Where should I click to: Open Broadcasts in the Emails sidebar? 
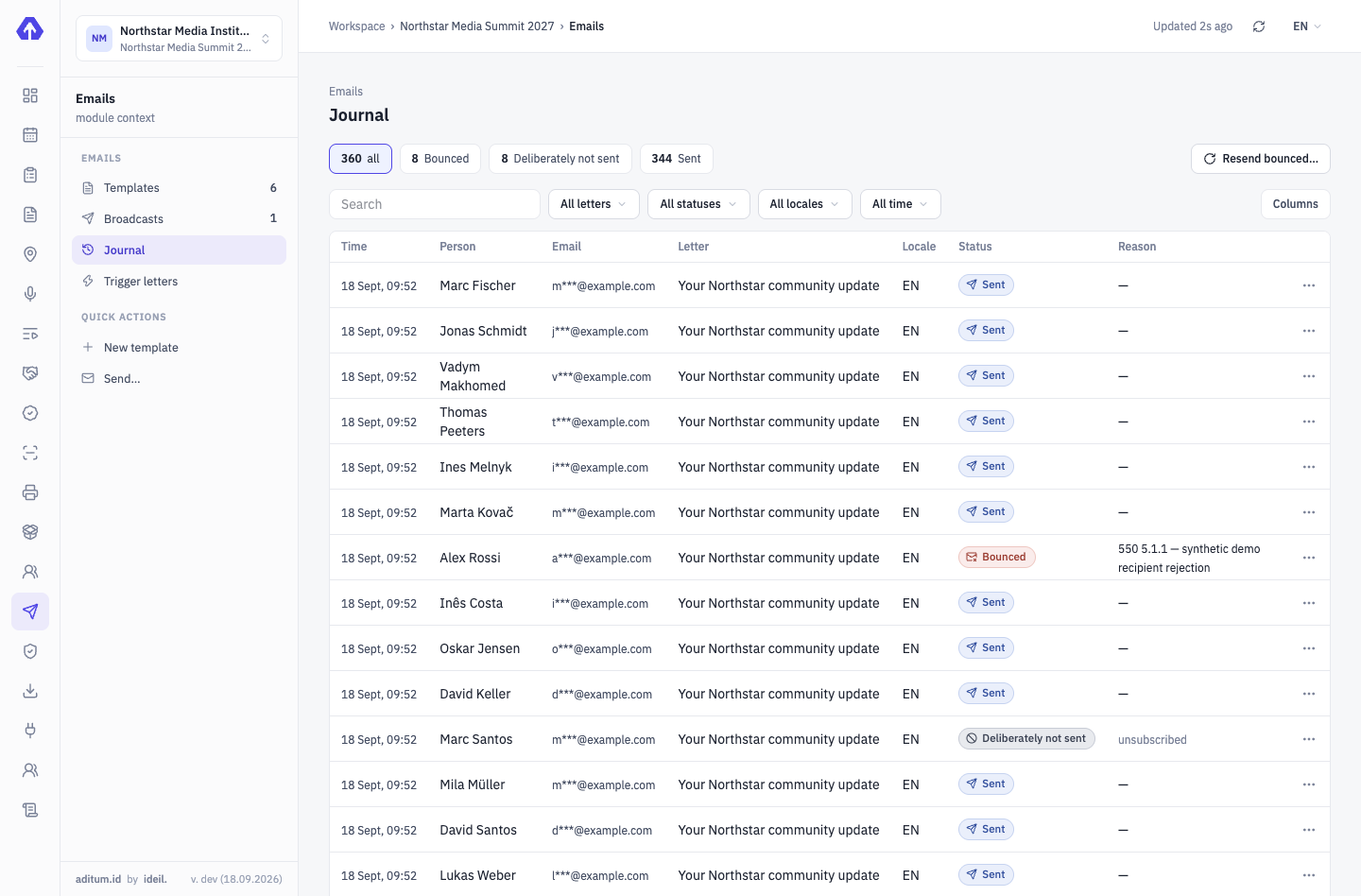click(x=179, y=218)
